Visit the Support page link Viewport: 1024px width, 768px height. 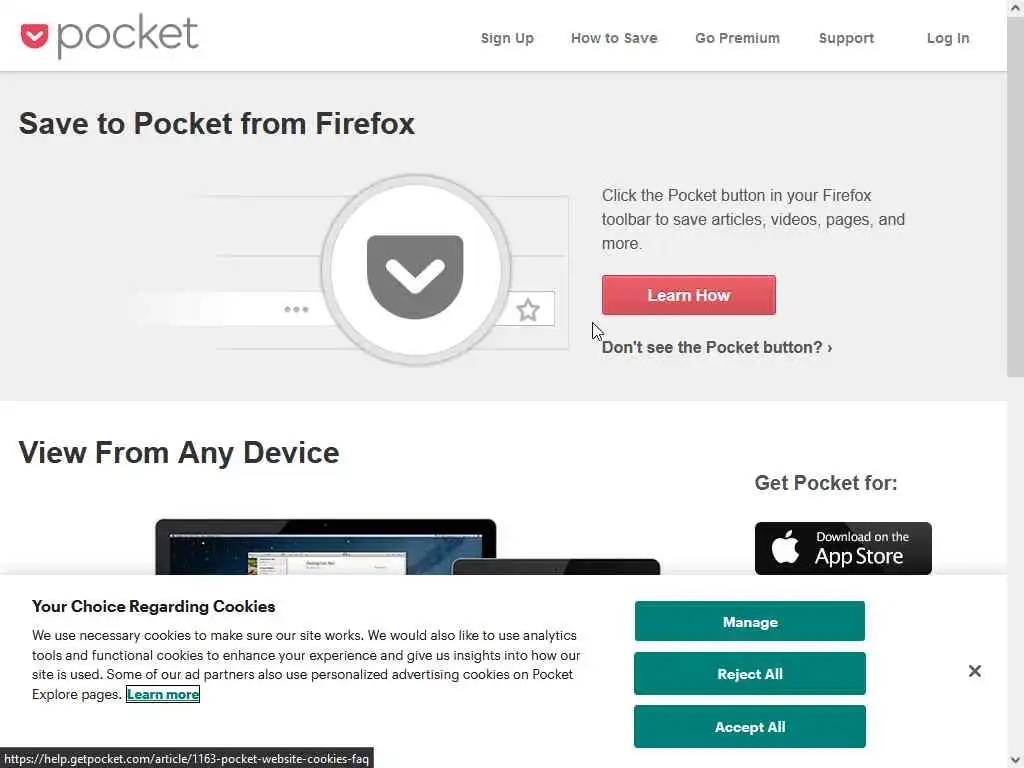click(846, 38)
